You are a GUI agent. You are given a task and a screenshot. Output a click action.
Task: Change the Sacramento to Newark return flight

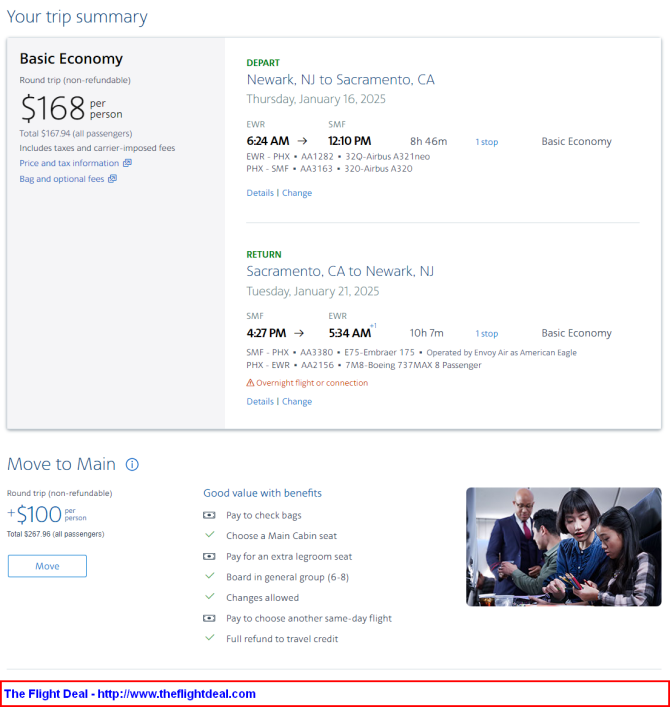[297, 402]
